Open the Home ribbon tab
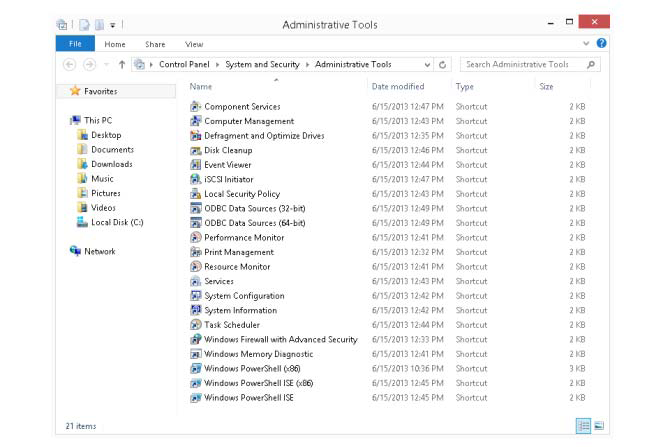The height and width of the screenshot is (447, 670). (115, 44)
